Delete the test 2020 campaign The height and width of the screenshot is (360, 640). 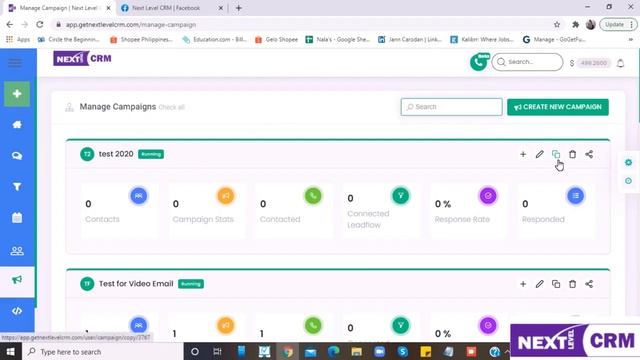tap(572, 154)
